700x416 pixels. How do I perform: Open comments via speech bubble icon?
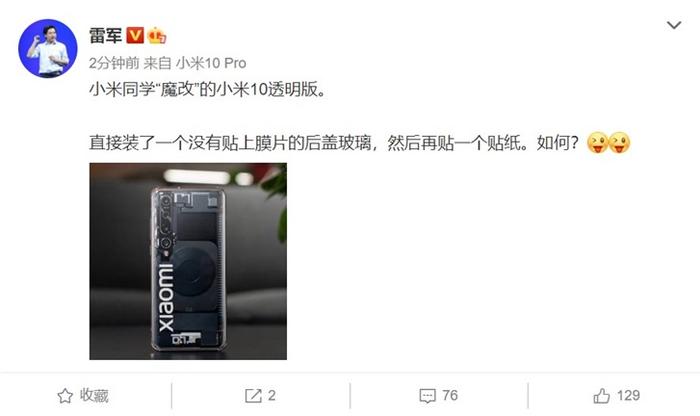coord(427,396)
